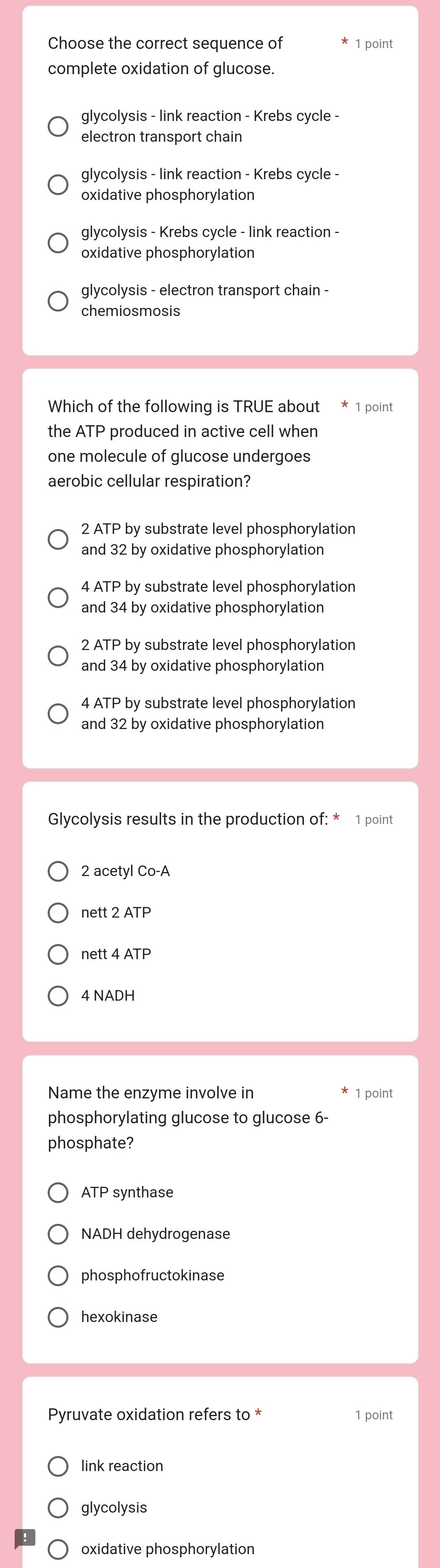The image size is (440, 1568).
Task: Select the 'glycolysis - link reaction - Krebs cycle - electron transport chain' option
Action: (58, 126)
